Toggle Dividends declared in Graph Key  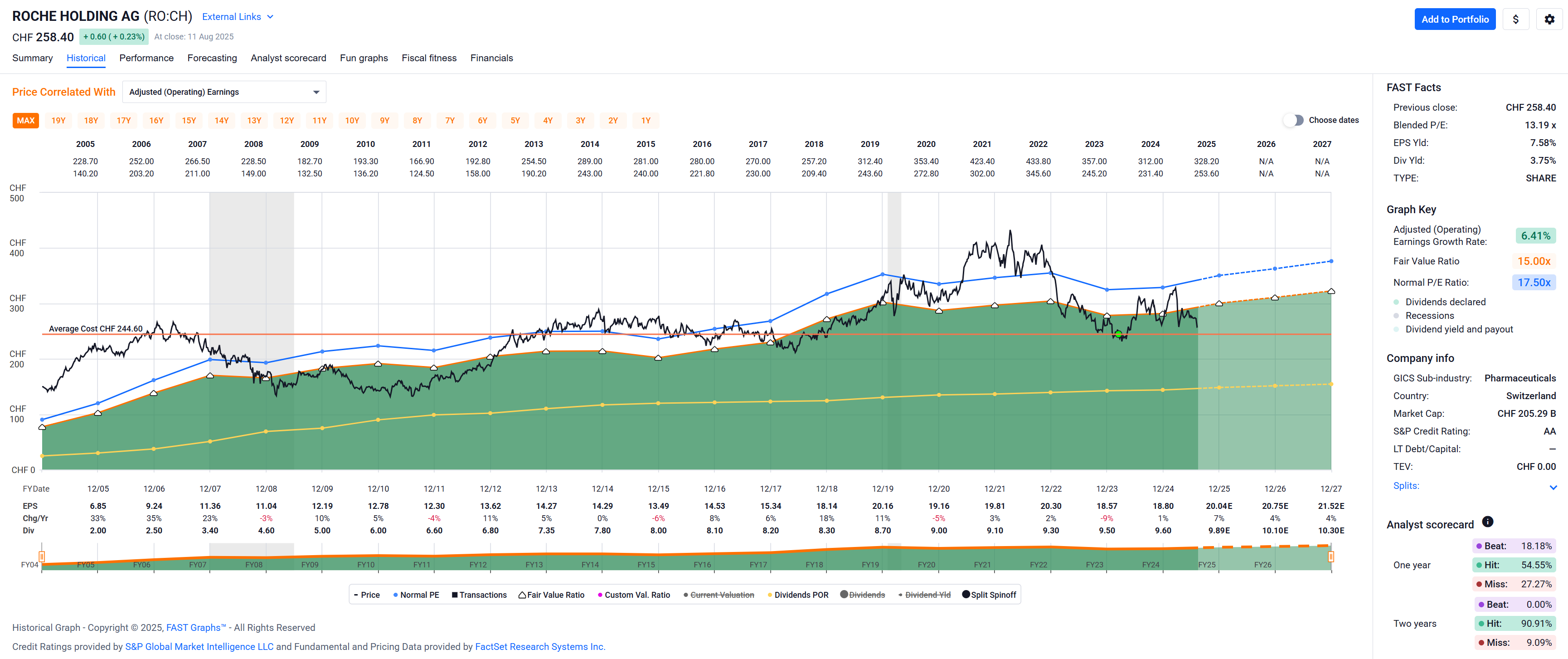[x=1445, y=302]
